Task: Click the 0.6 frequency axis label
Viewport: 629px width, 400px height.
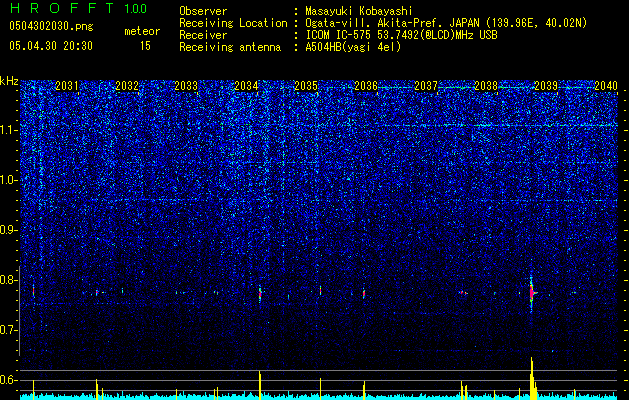Action: click(8, 380)
